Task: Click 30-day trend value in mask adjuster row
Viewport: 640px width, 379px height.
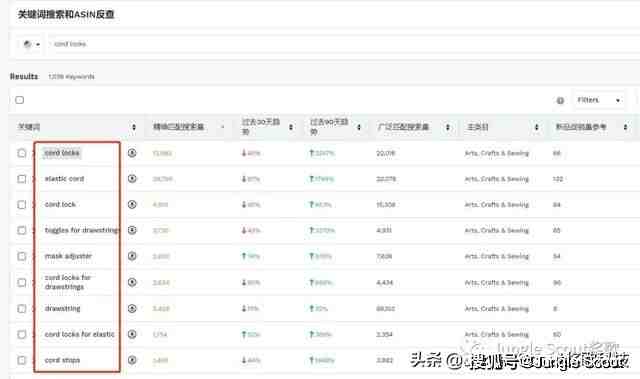Action: click(251, 256)
